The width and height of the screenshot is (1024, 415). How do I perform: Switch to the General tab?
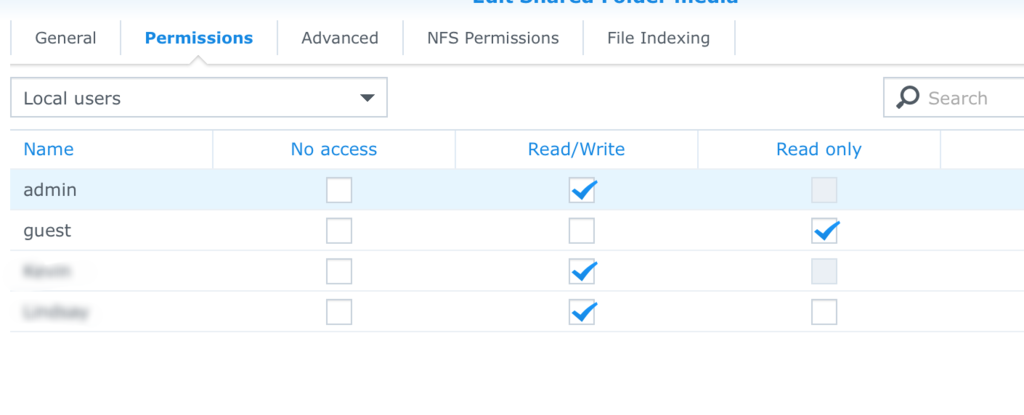coord(65,38)
